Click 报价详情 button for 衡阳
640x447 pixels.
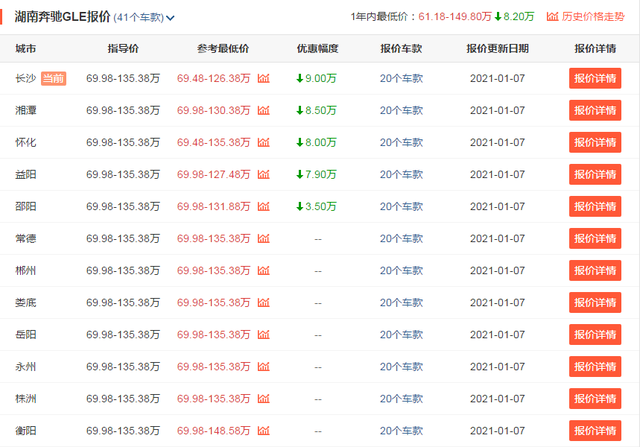[x=595, y=431]
